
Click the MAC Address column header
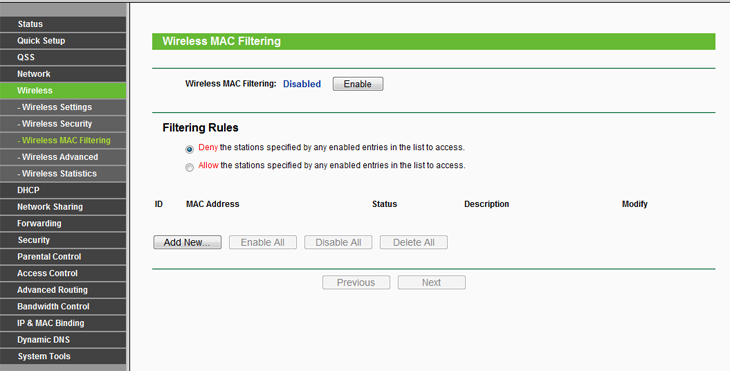coord(212,204)
